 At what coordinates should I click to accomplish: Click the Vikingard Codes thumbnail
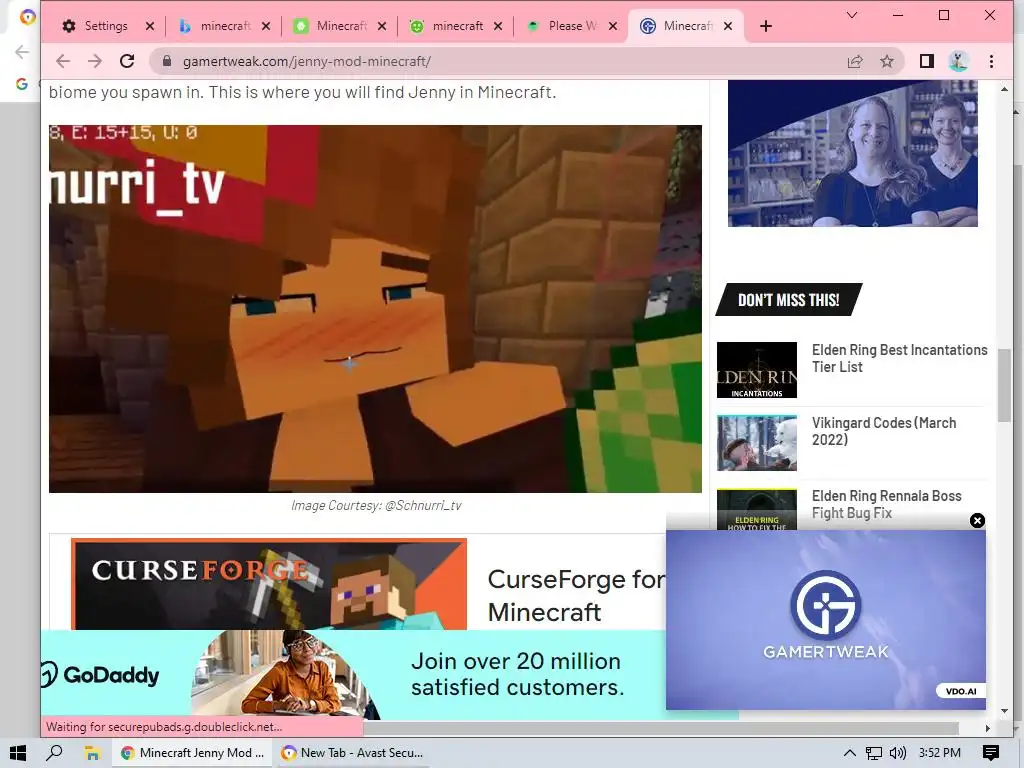point(756,443)
